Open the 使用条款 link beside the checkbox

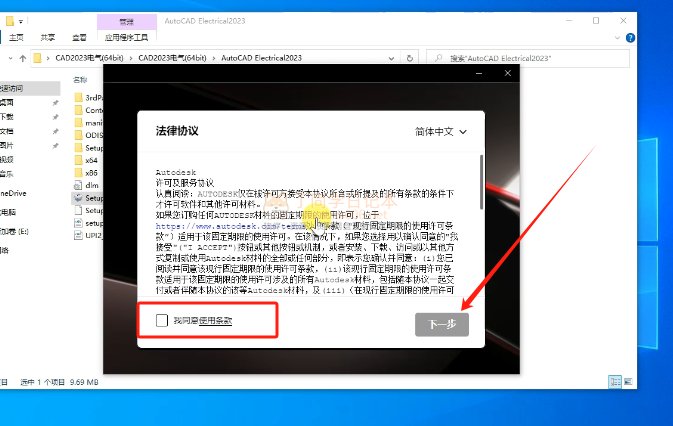click(x=215, y=320)
